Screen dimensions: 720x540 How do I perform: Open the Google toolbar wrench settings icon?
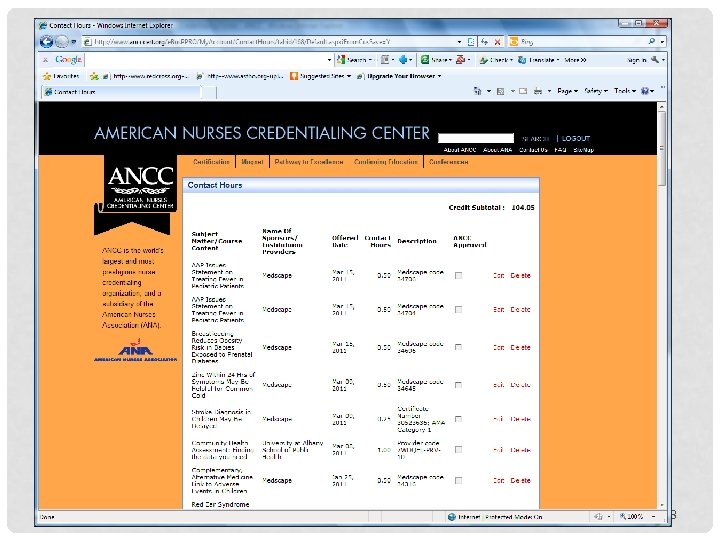coord(655,60)
